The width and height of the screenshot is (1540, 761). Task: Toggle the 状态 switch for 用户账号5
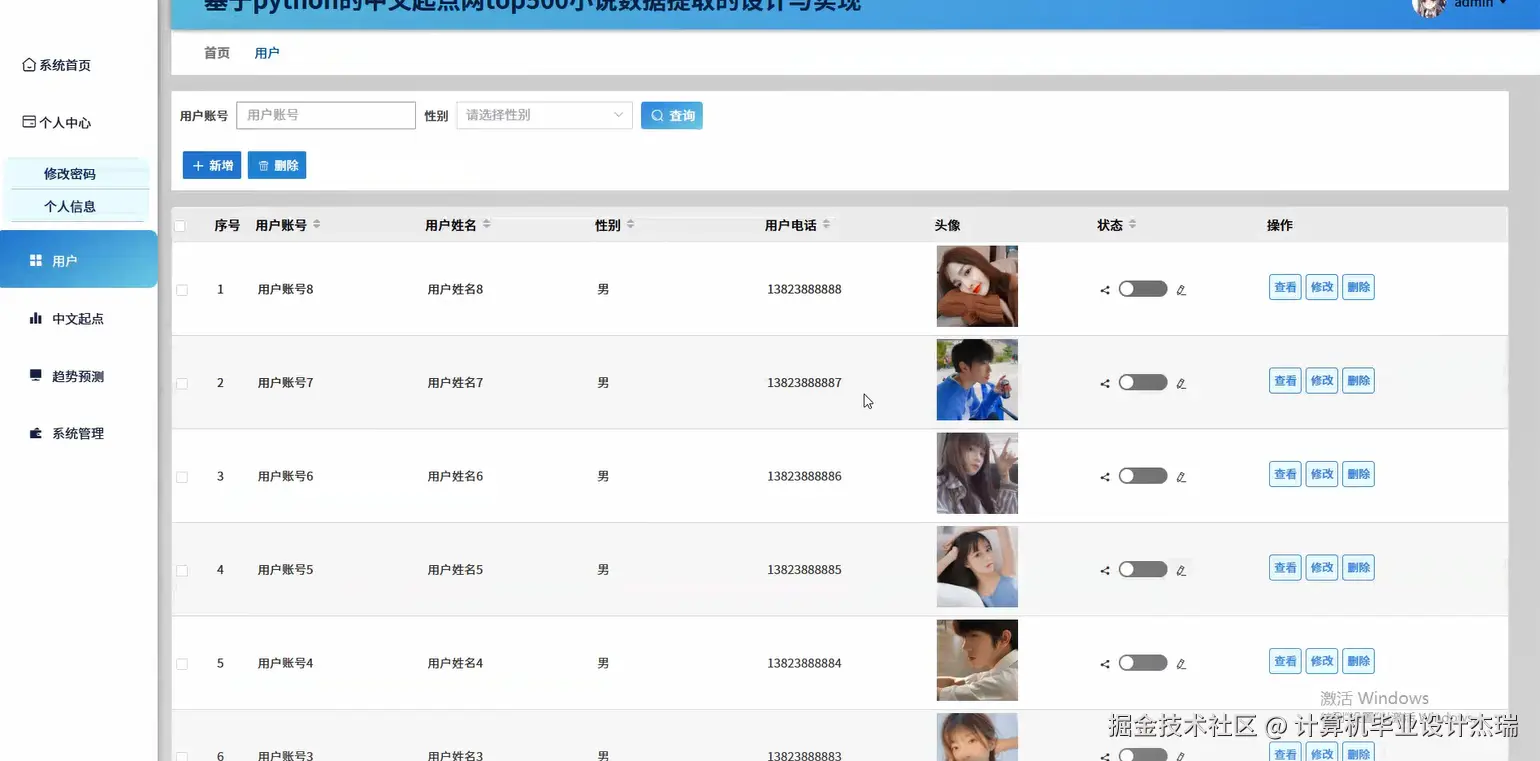pos(1143,569)
